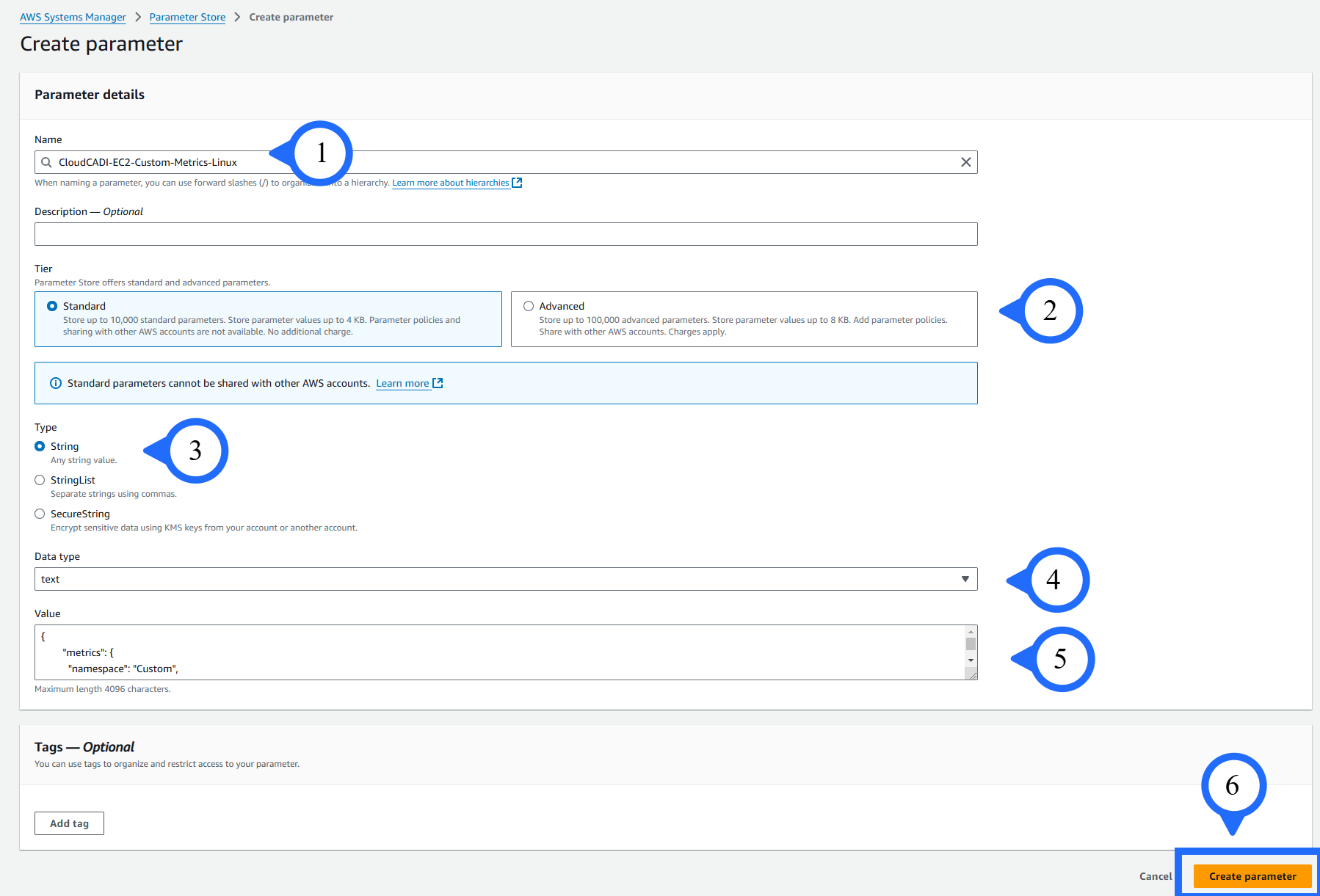
Task: Click the Add tag button
Action: click(69, 823)
